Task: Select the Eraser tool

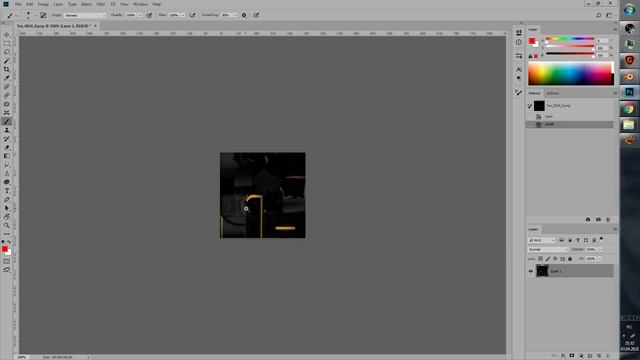Action: (7, 147)
